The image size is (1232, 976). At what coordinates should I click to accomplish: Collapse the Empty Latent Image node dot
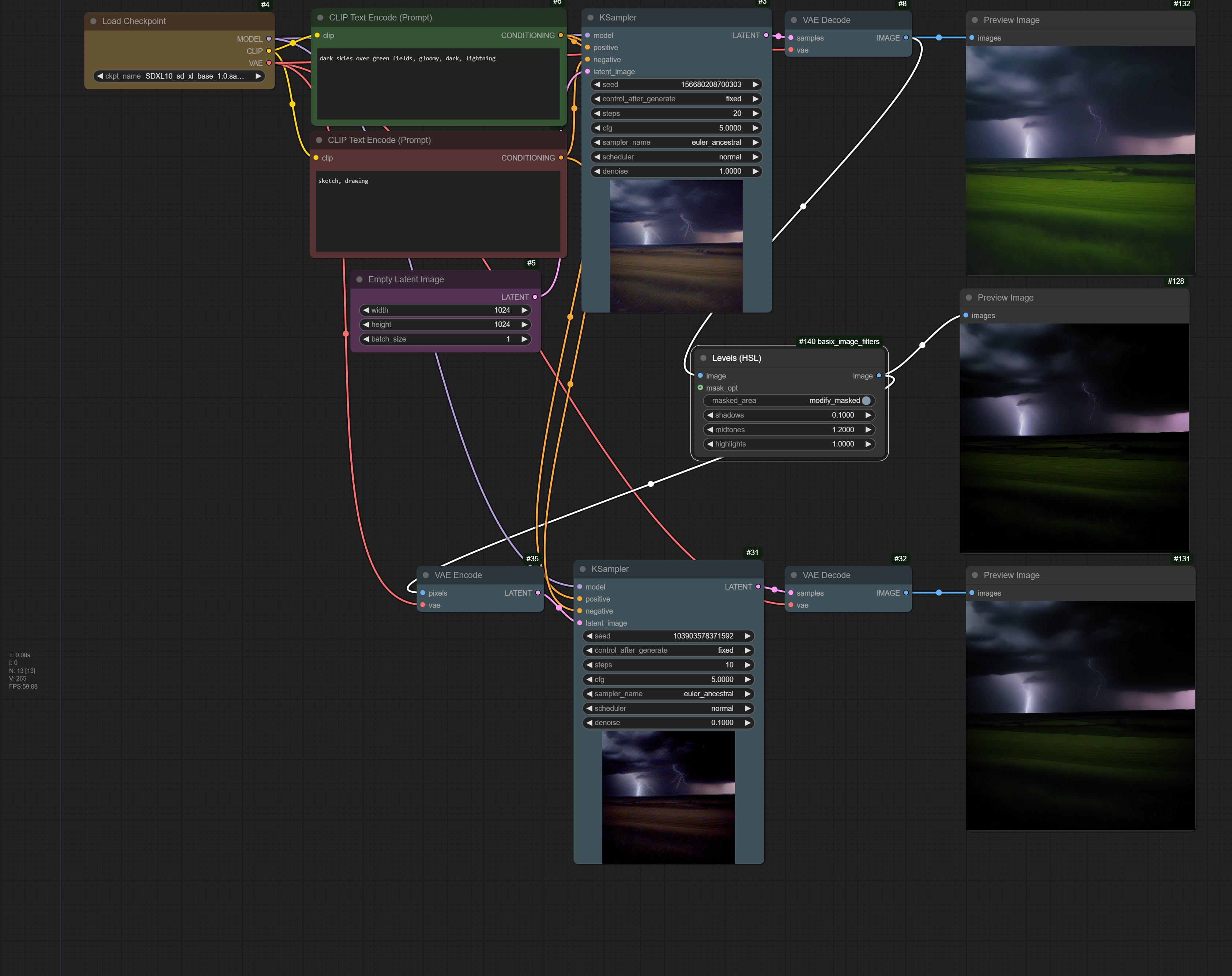(359, 279)
